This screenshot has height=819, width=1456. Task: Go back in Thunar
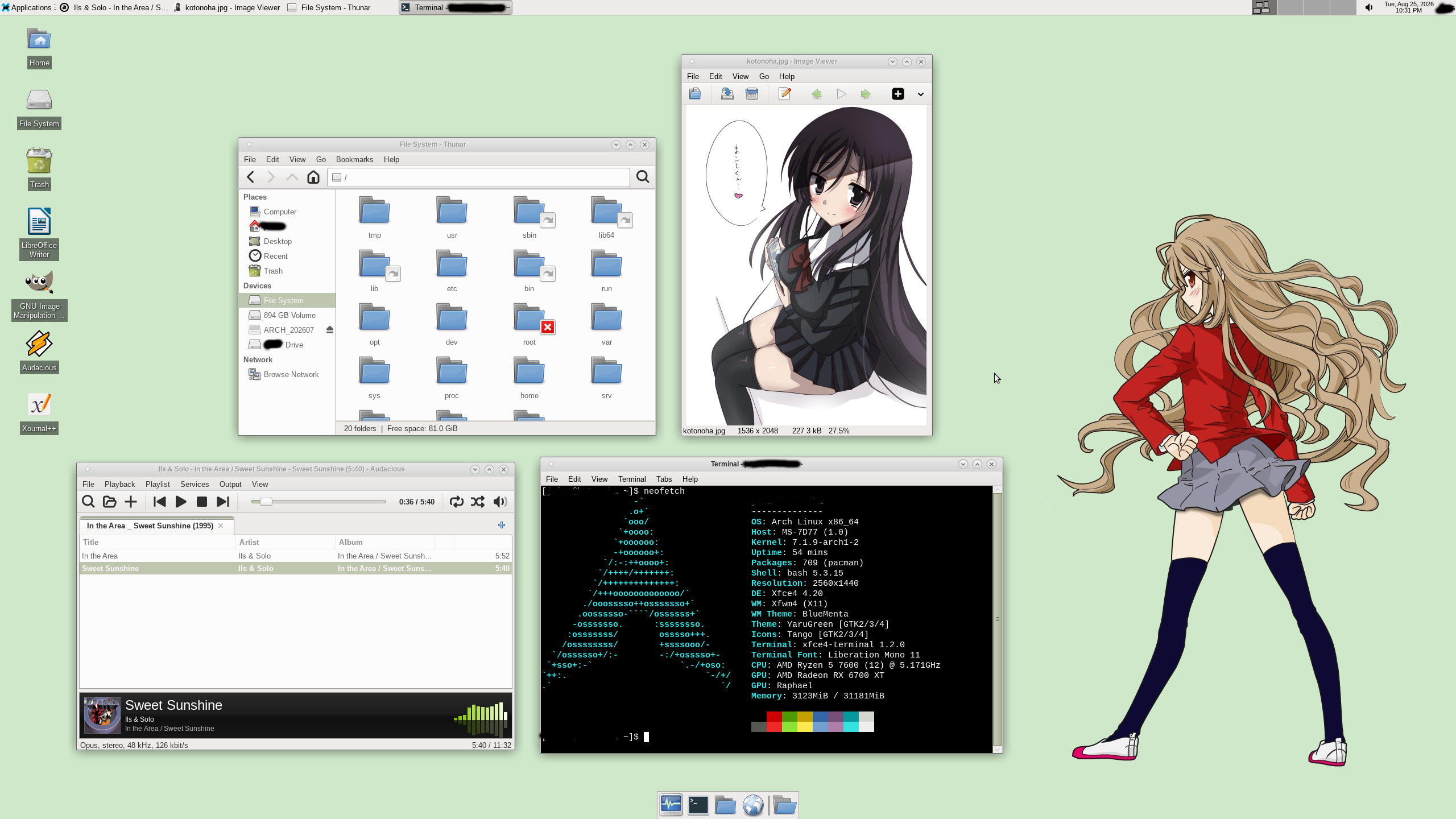tap(250, 177)
